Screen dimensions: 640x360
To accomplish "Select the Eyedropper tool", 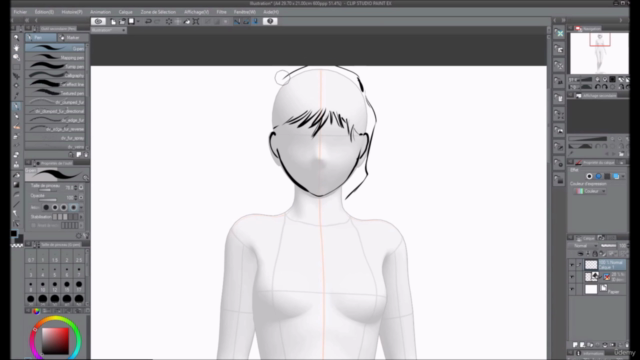I will pos(16,96).
